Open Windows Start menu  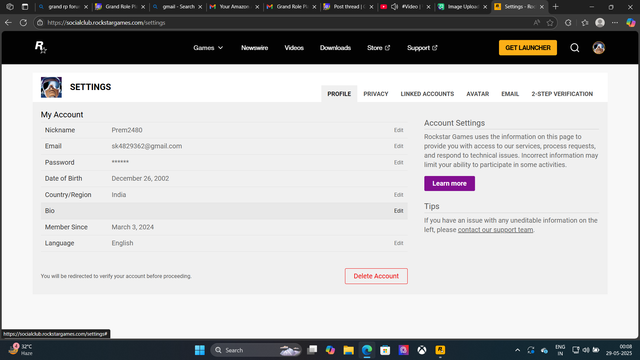(200, 350)
